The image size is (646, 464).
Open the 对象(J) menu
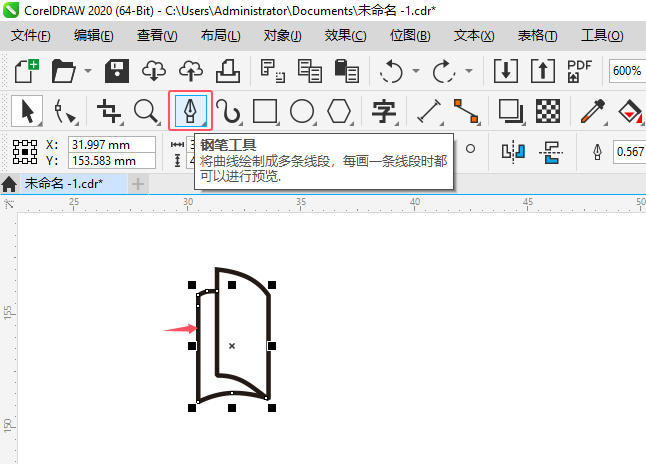pos(283,35)
